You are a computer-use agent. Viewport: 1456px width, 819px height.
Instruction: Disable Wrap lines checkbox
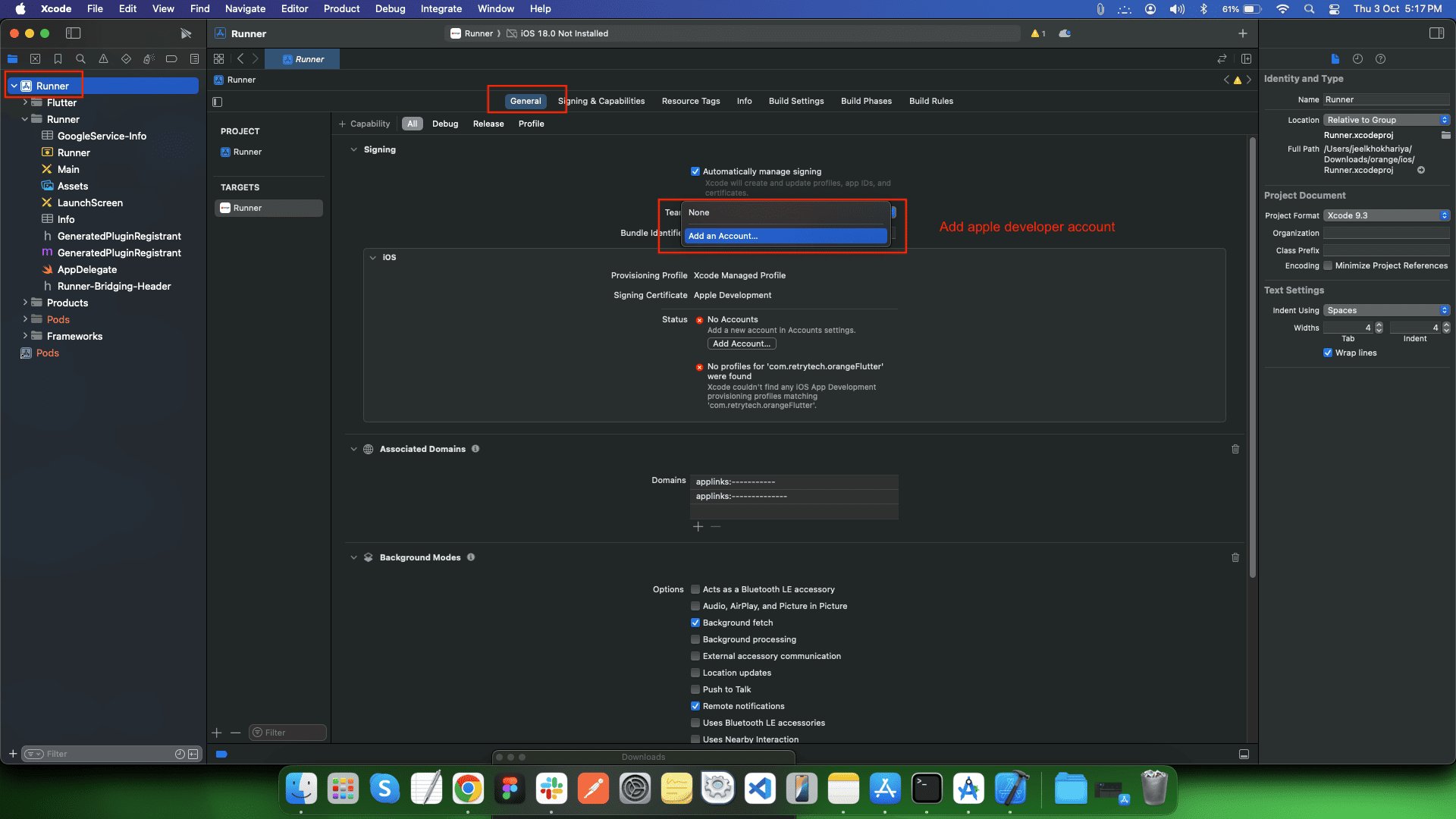tap(1328, 353)
